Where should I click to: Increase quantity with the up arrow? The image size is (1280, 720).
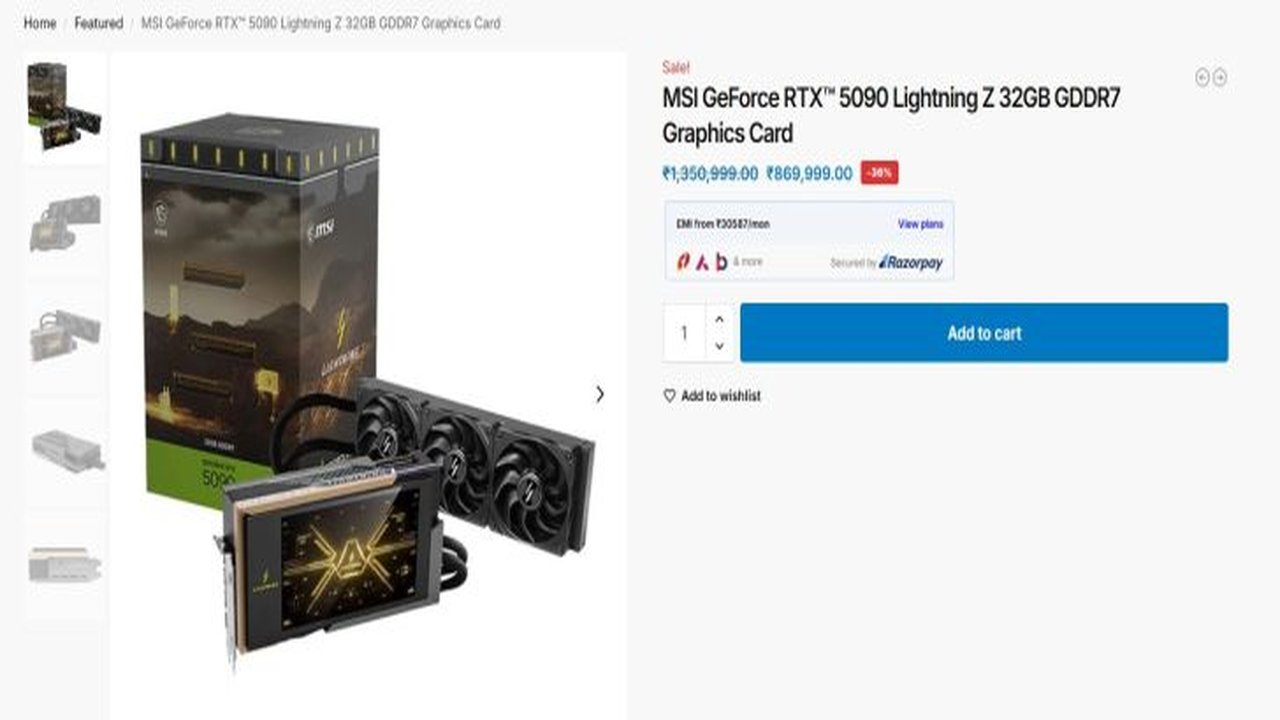(x=719, y=319)
